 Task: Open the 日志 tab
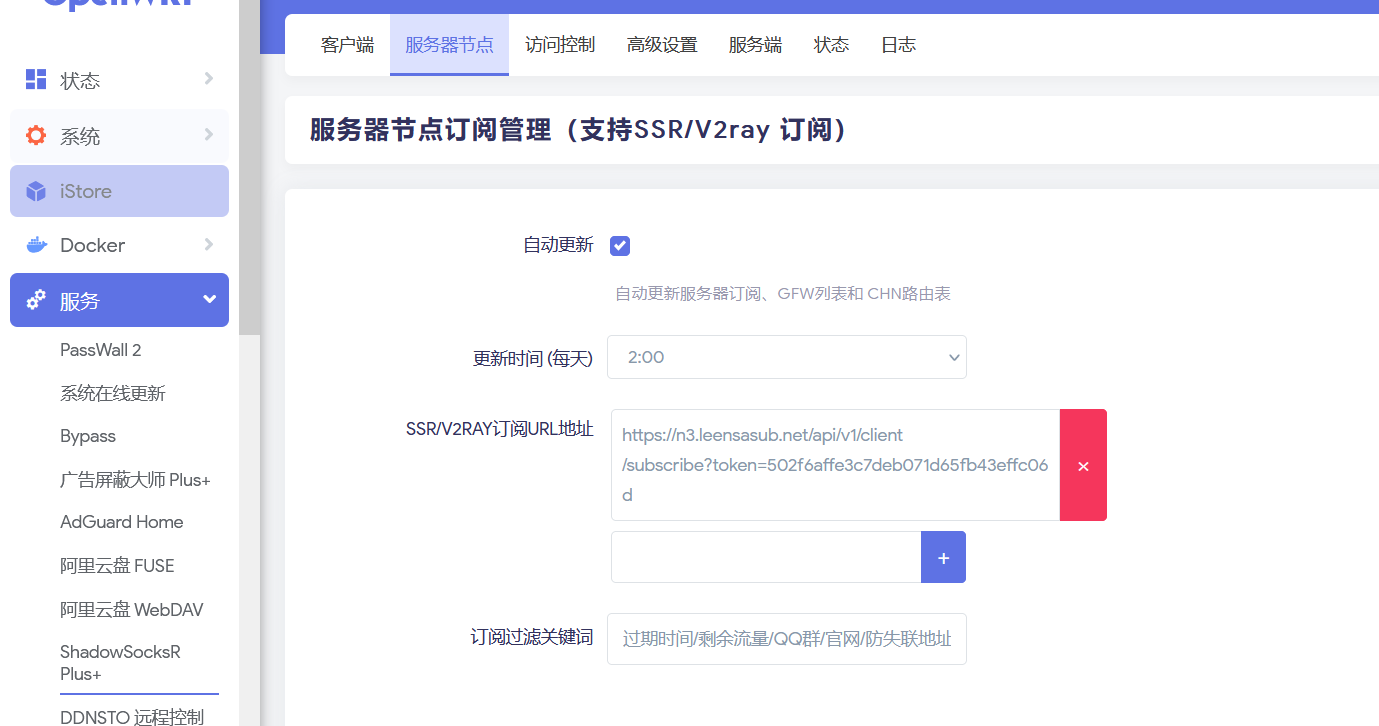click(x=897, y=44)
